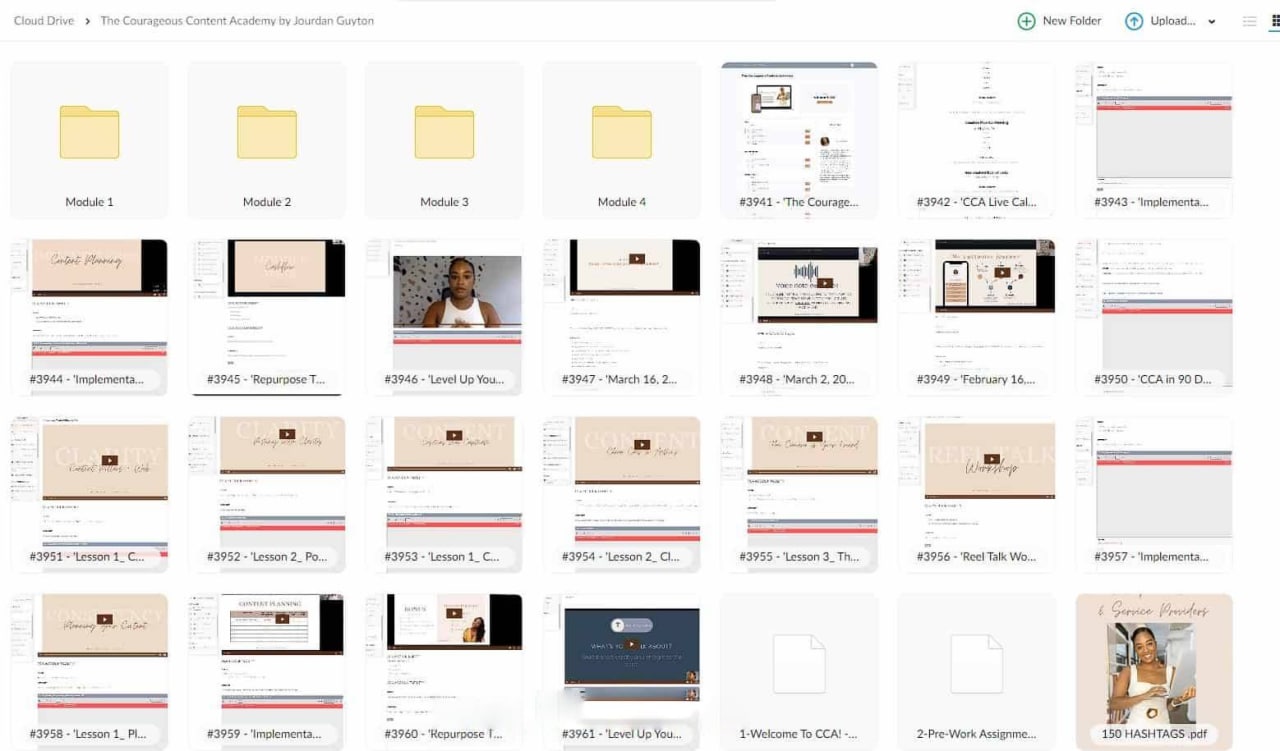This screenshot has height=751, width=1280.
Task: Expand the Upload dropdown arrow
Action: pyautogui.click(x=1212, y=21)
